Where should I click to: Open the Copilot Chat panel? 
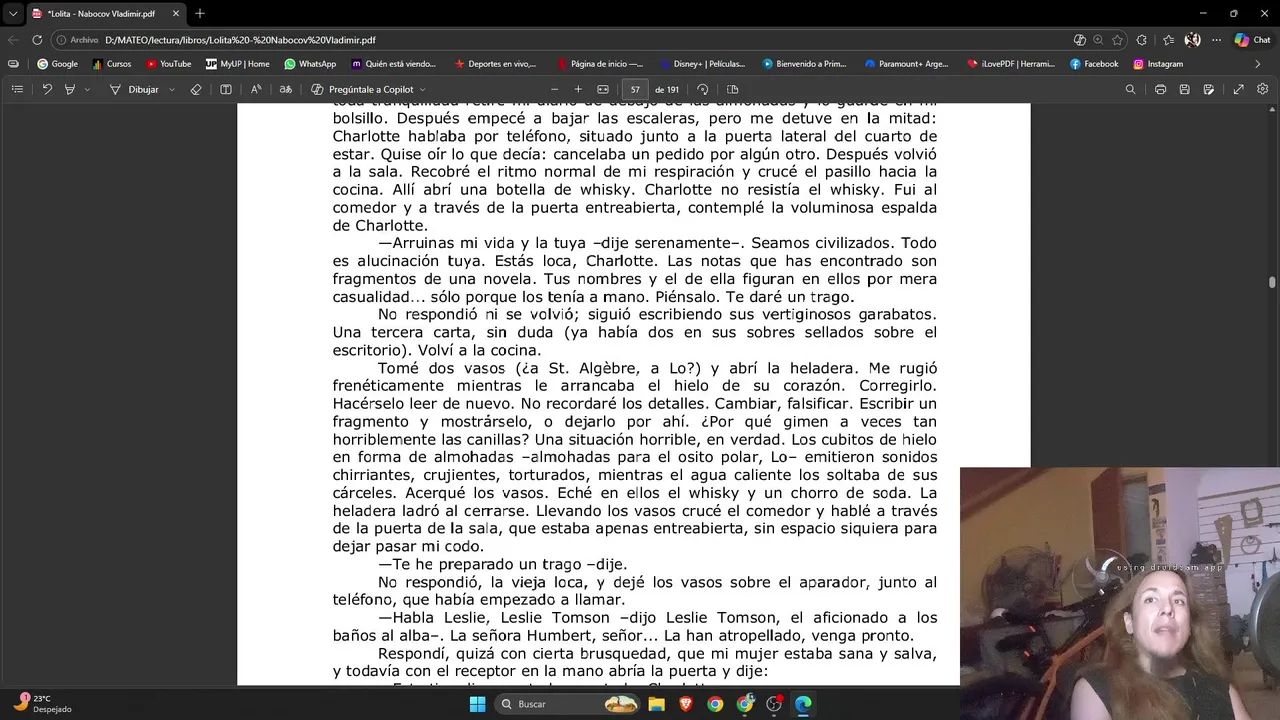(x=1252, y=40)
